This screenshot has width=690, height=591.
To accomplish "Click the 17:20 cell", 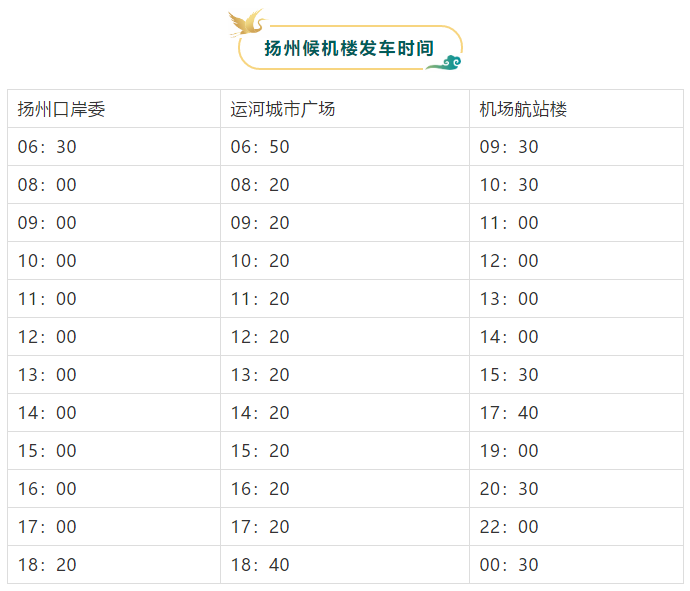I will coord(345,527).
